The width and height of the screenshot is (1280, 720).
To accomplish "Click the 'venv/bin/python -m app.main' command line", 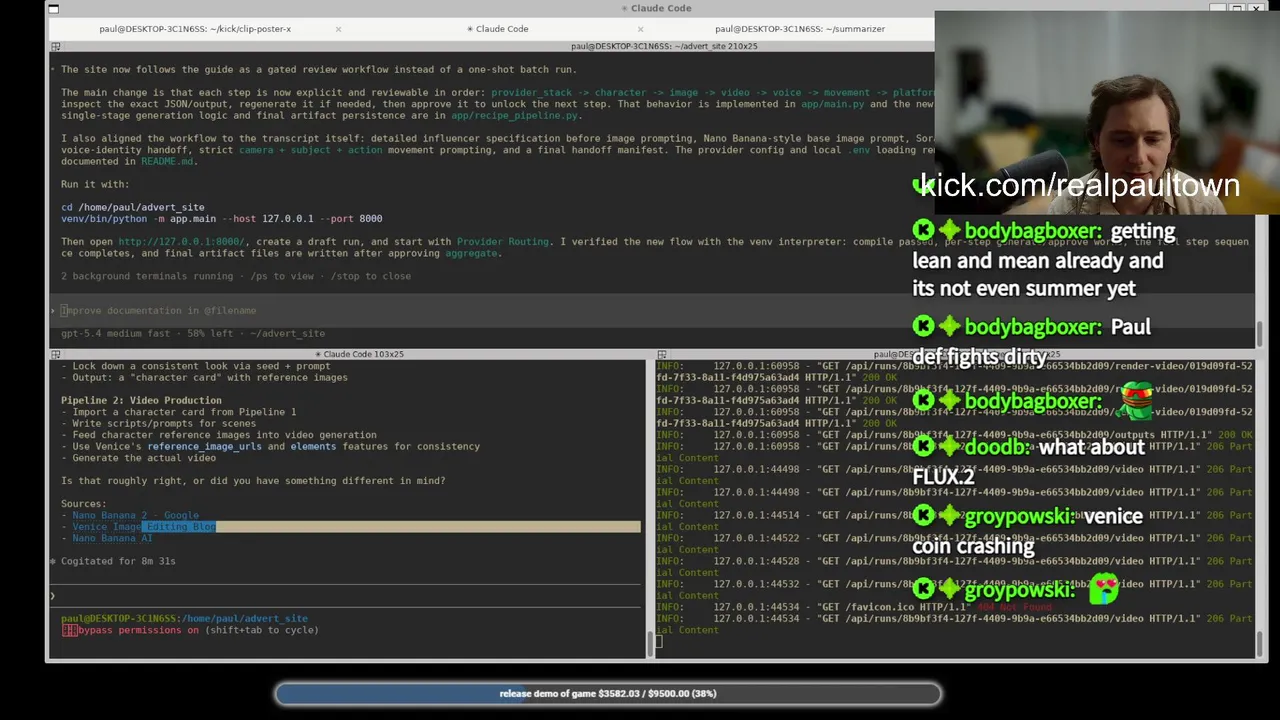I will [x=221, y=218].
